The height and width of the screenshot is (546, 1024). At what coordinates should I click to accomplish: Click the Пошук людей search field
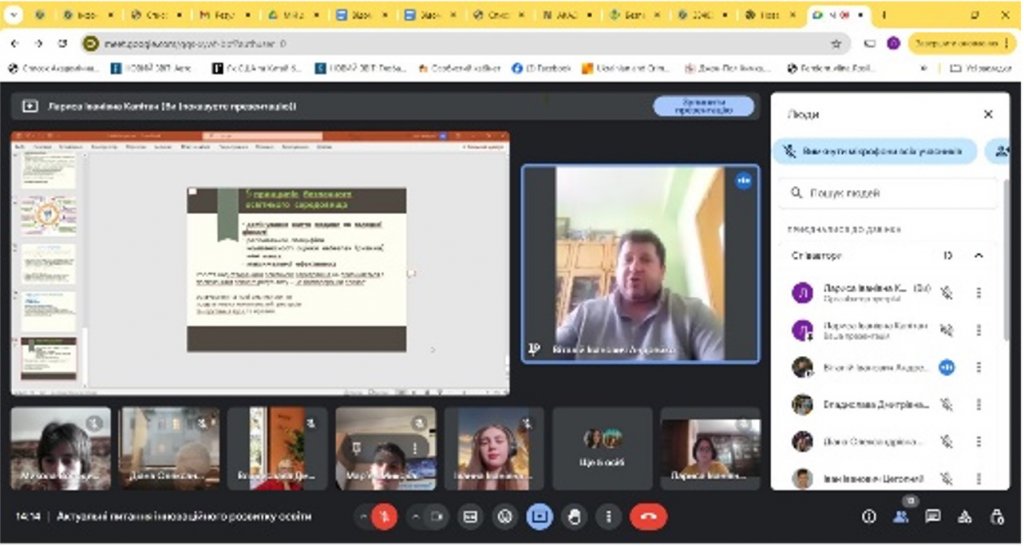[x=890, y=192]
